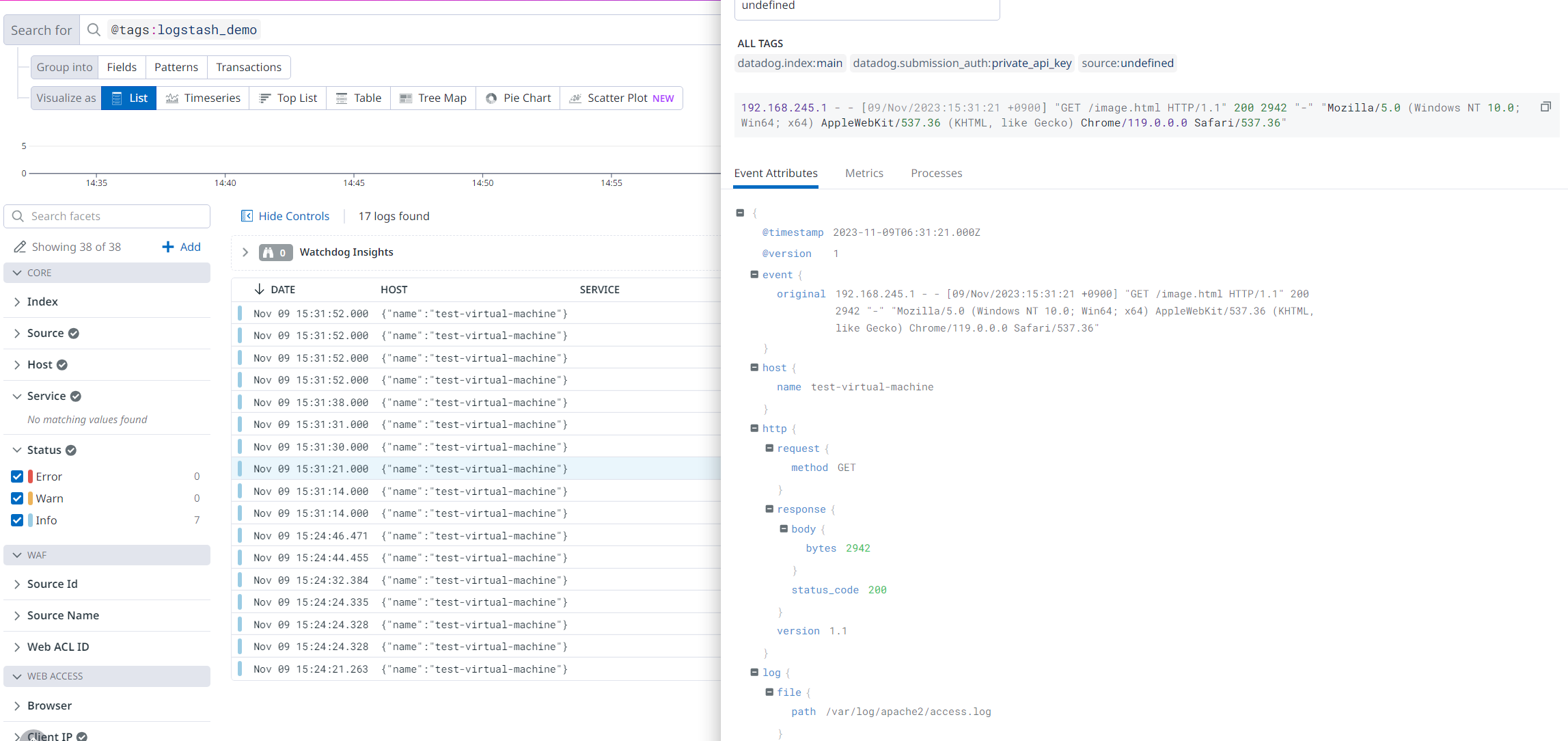Open the Processes tab
The height and width of the screenshot is (741, 1568).
pos(936,173)
